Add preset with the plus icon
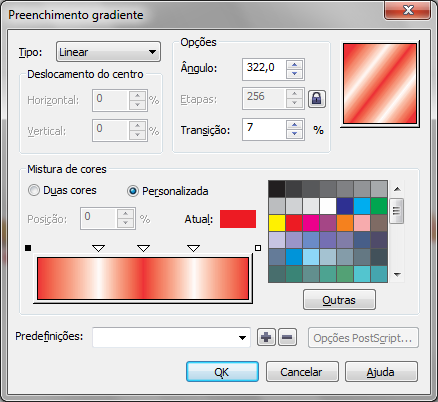Screen dimensions: 438x402 click(x=266, y=337)
